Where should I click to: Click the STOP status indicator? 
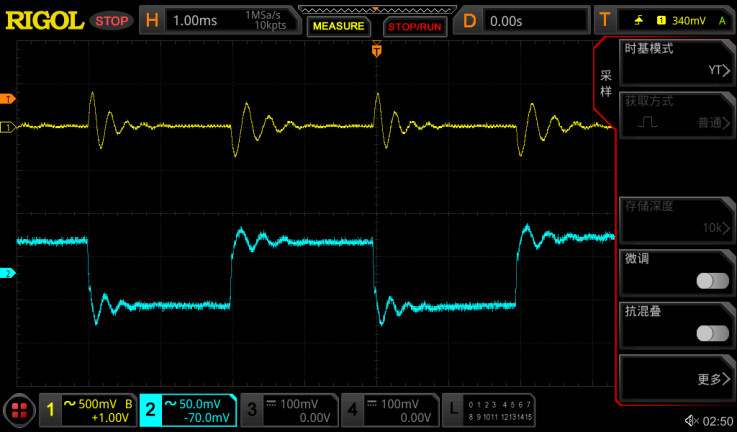click(112, 21)
